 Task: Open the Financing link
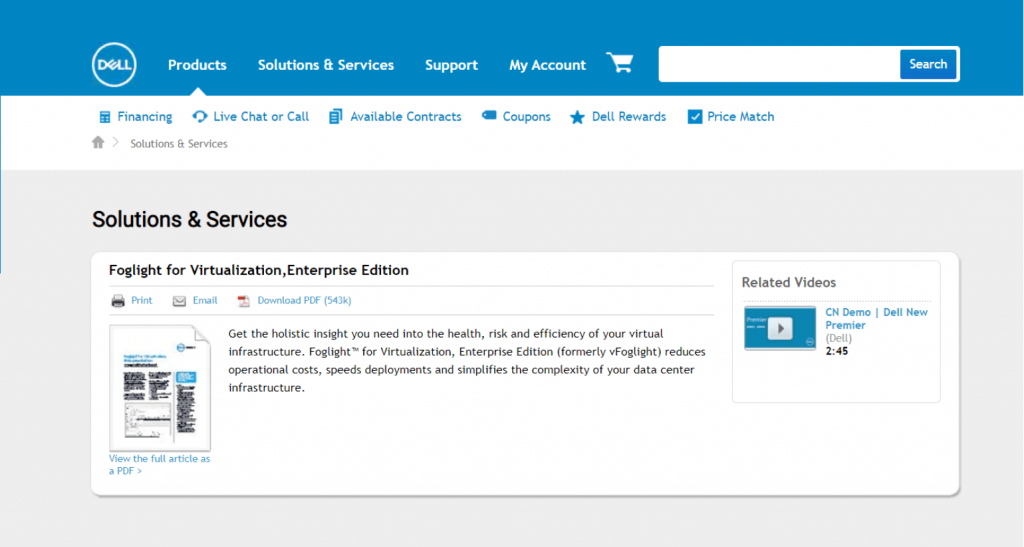pos(144,116)
